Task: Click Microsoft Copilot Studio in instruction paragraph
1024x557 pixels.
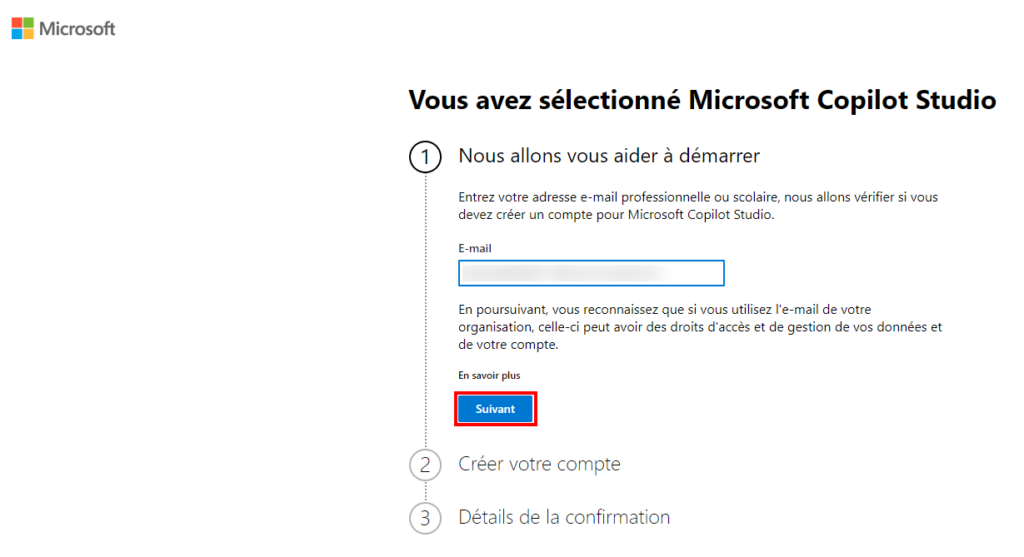Action: (x=700, y=214)
